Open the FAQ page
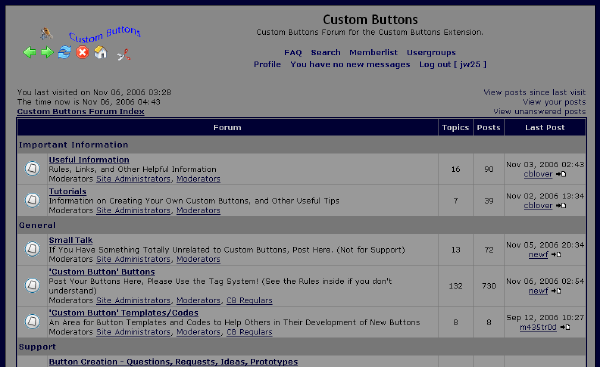This screenshot has height=367, width=600. pyautogui.click(x=293, y=52)
